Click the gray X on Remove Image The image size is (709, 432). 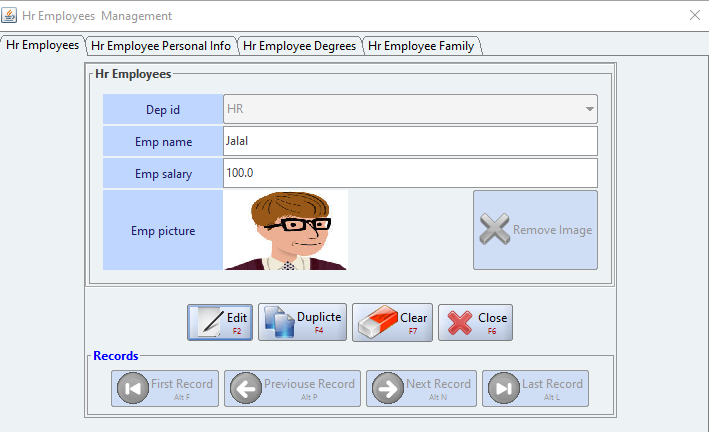tap(494, 230)
